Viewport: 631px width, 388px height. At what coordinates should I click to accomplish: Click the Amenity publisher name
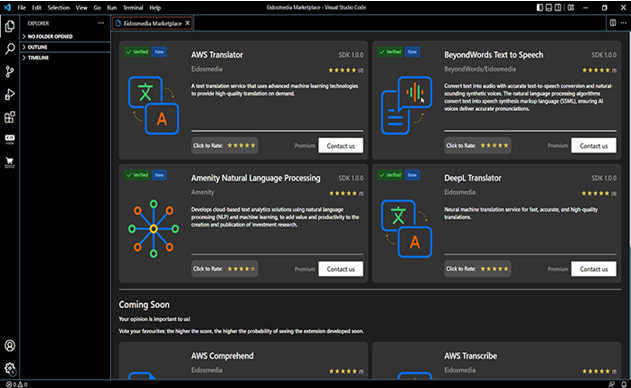tap(202, 192)
